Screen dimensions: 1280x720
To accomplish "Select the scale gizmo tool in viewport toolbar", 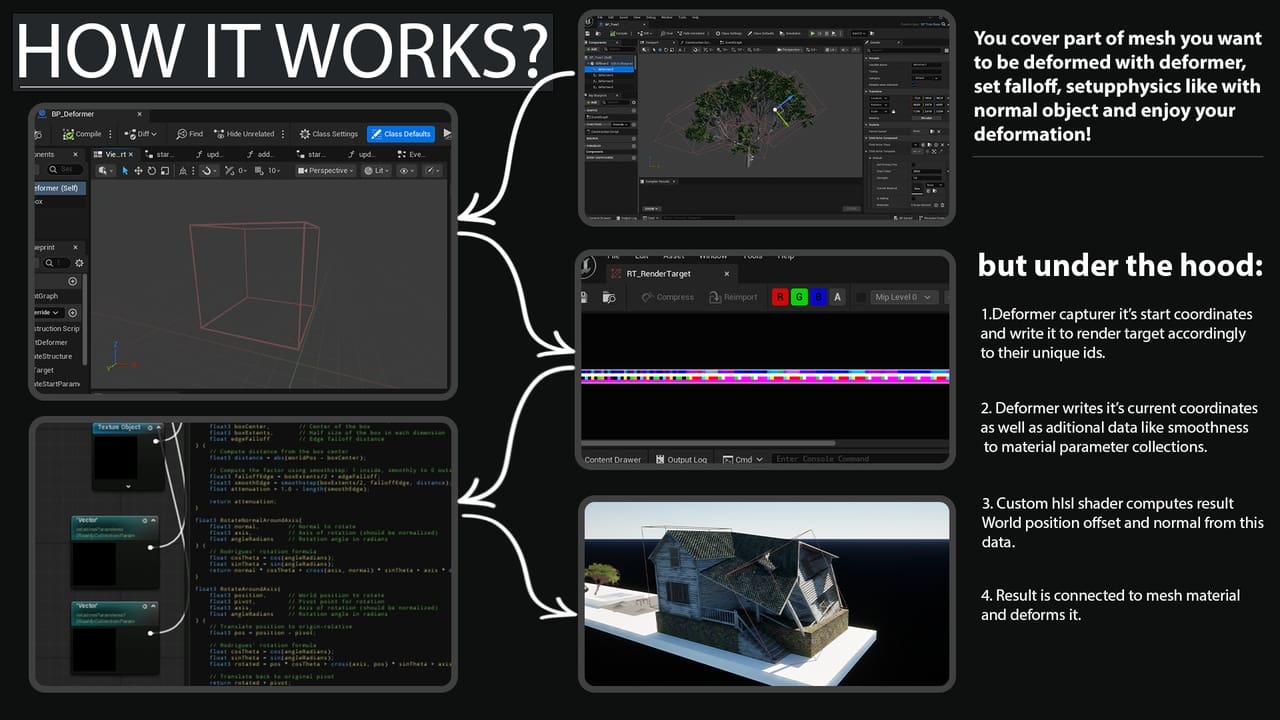I will 165,171.
